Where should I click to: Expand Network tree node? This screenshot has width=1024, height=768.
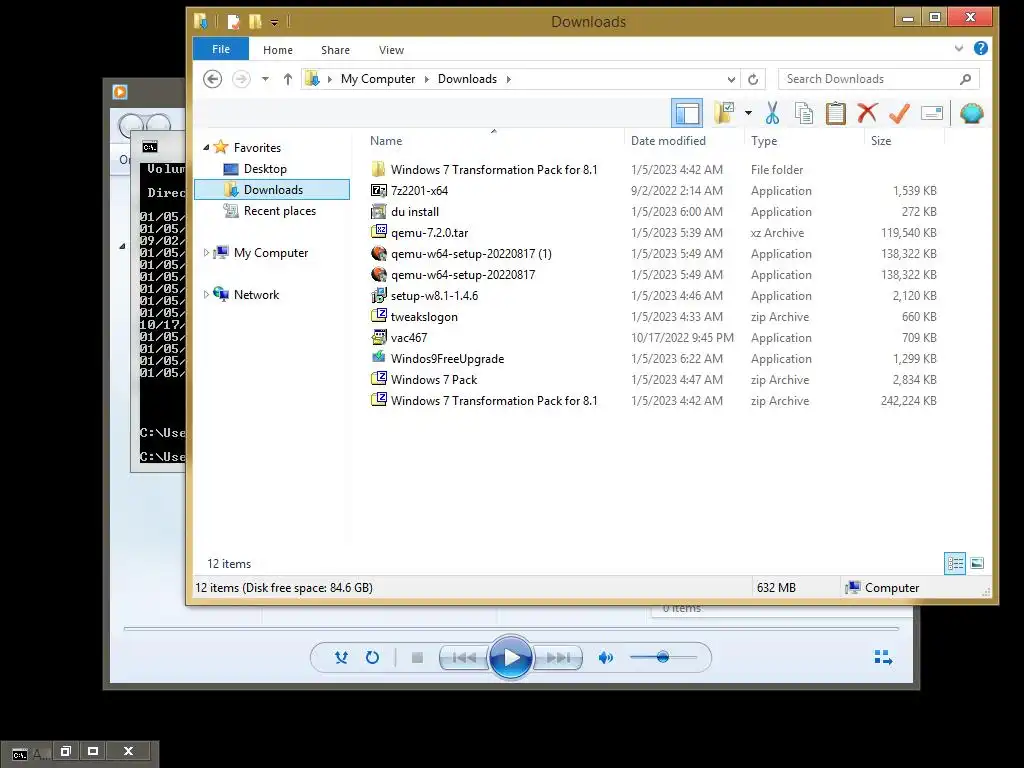point(206,295)
